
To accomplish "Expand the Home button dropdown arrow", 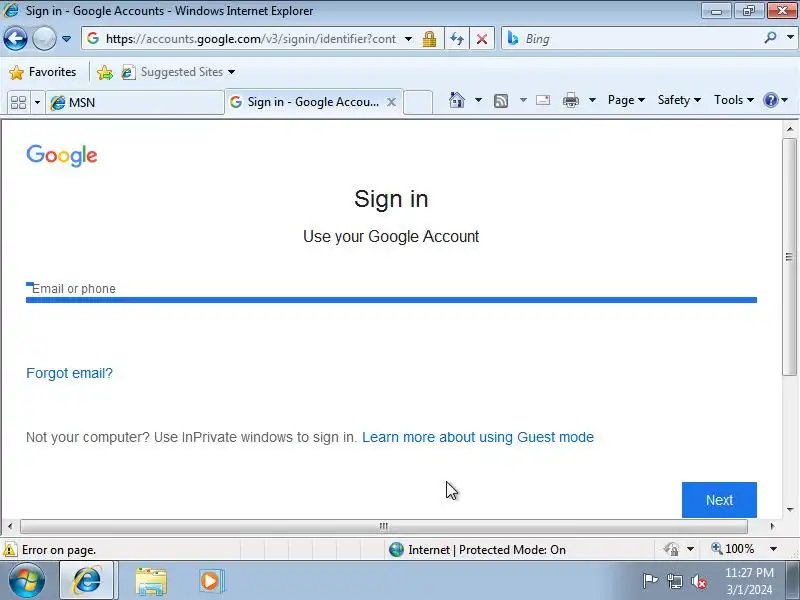I will pyautogui.click(x=478, y=100).
